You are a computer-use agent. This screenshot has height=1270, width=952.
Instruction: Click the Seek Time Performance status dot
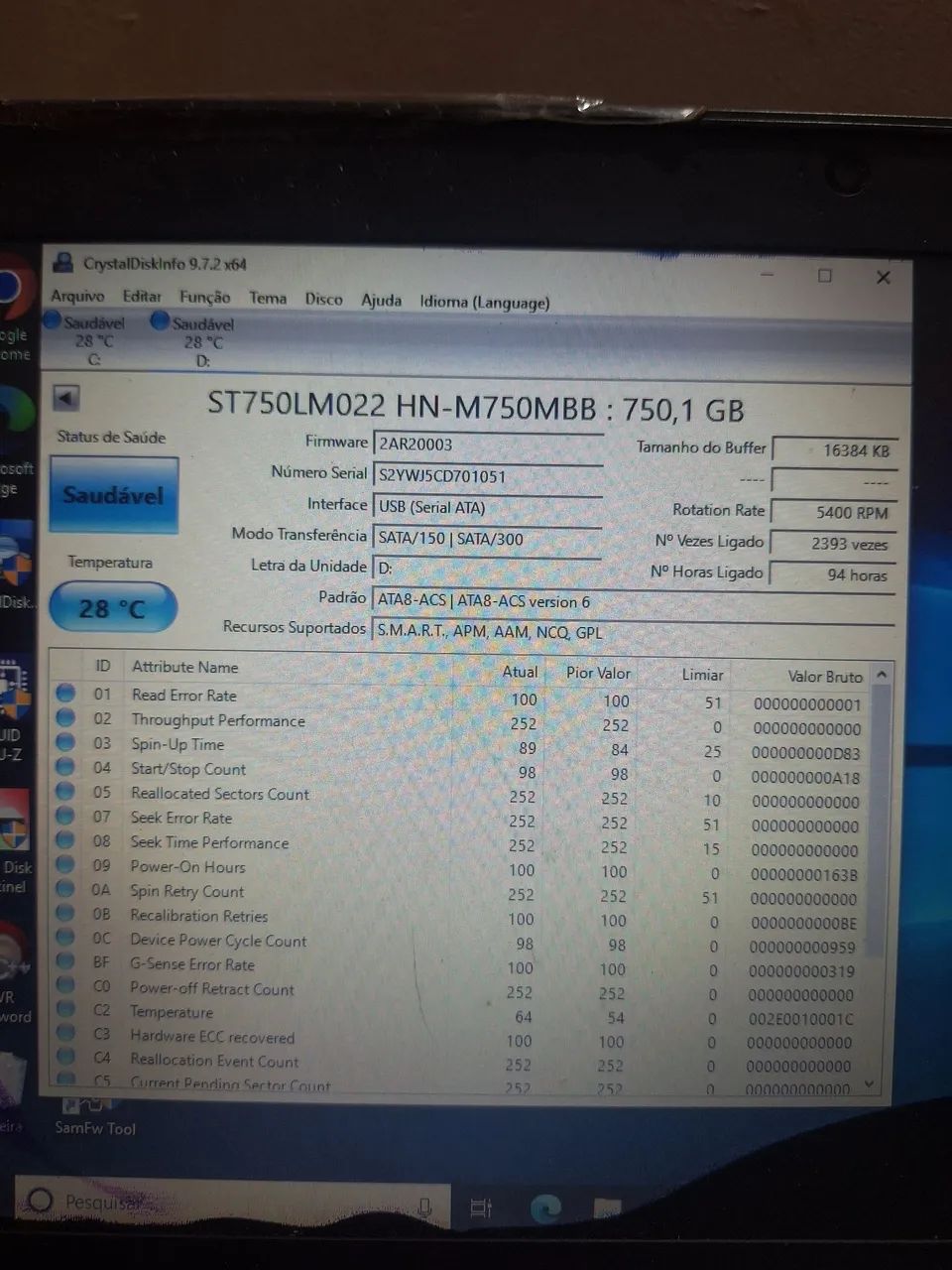(x=65, y=840)
